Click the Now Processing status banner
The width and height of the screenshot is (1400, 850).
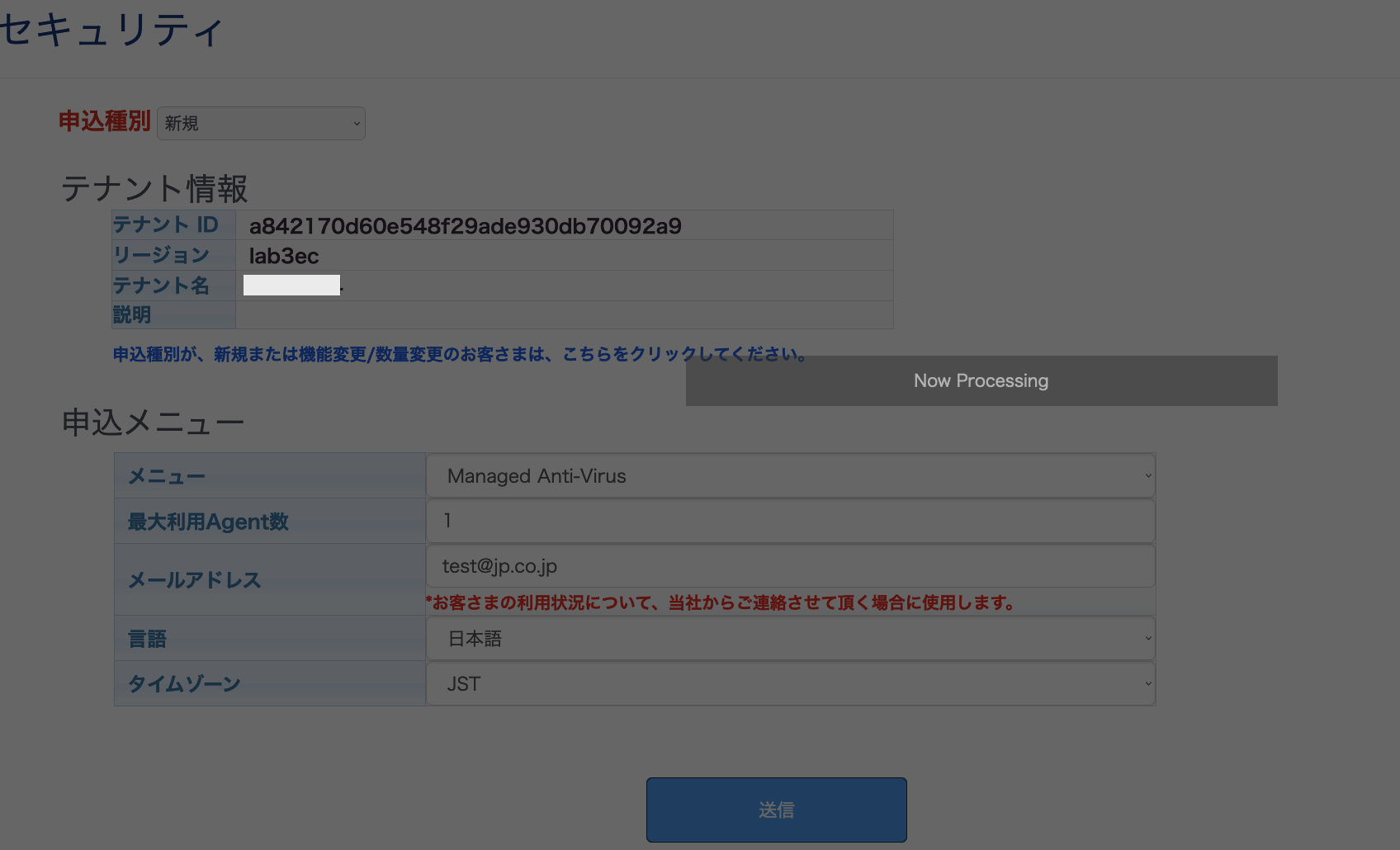(x=981, y=380)
